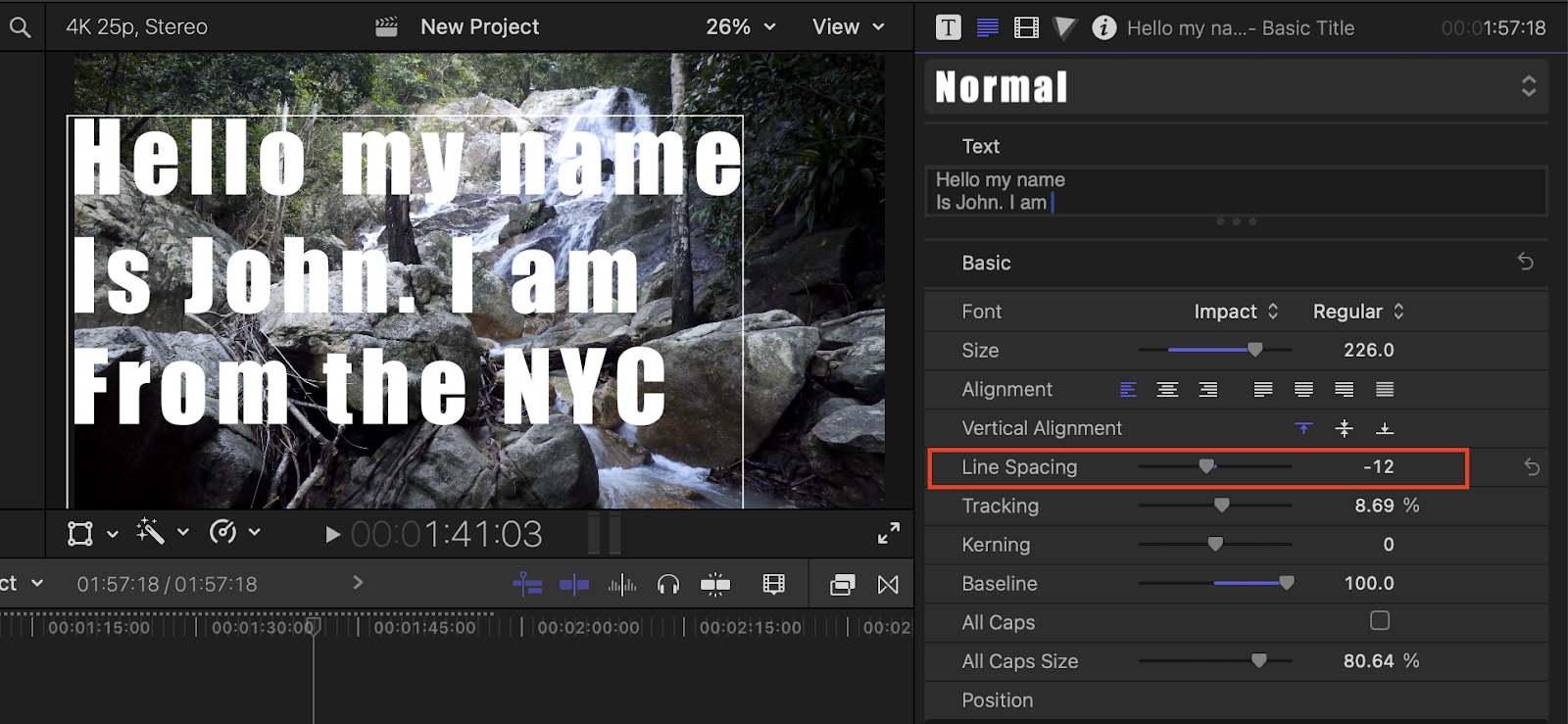Click the clapperboard project icon
1568x724 pixels.
tap(386, 26)
